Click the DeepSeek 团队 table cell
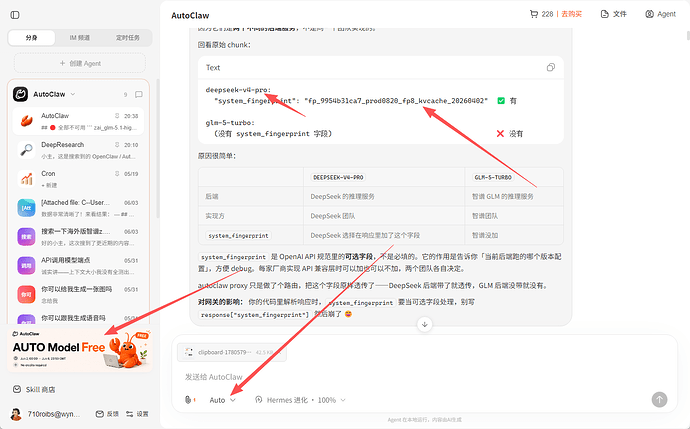Viewport: 690px width, 429px height. tap(333, 216)
